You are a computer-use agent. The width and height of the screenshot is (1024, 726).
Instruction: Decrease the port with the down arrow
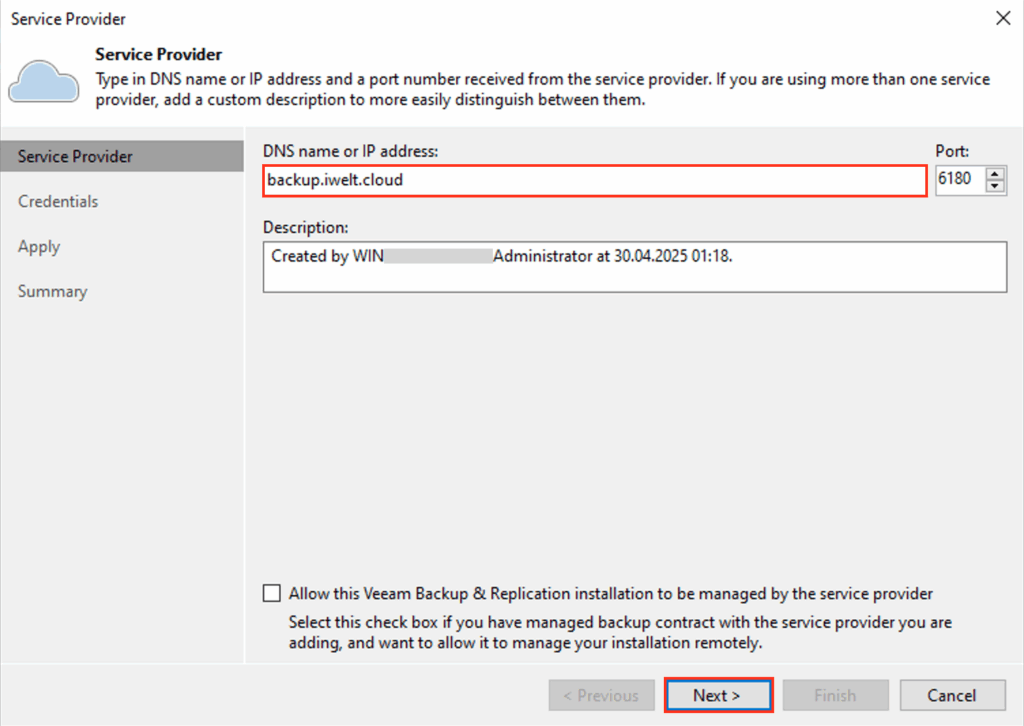(995, 185)
